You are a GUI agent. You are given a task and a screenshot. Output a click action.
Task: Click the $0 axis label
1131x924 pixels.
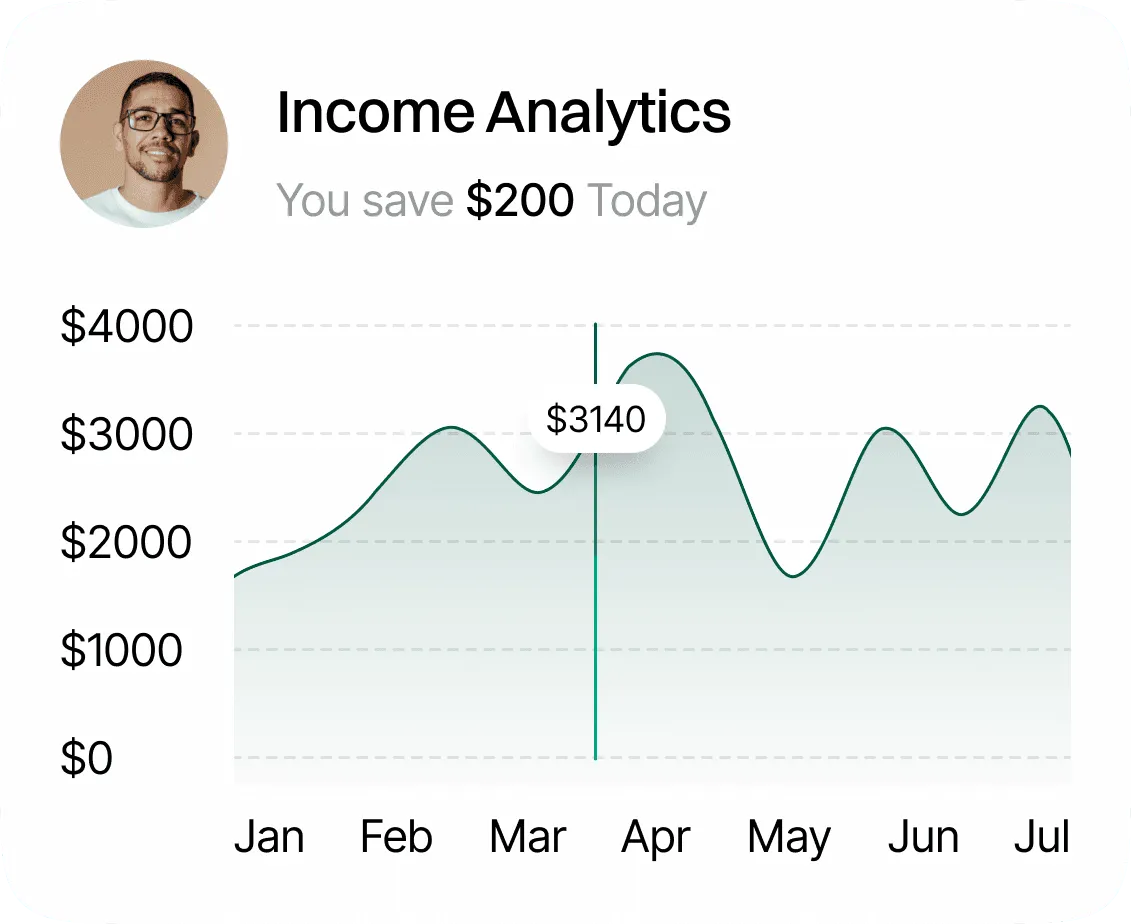tap(87, 759)
